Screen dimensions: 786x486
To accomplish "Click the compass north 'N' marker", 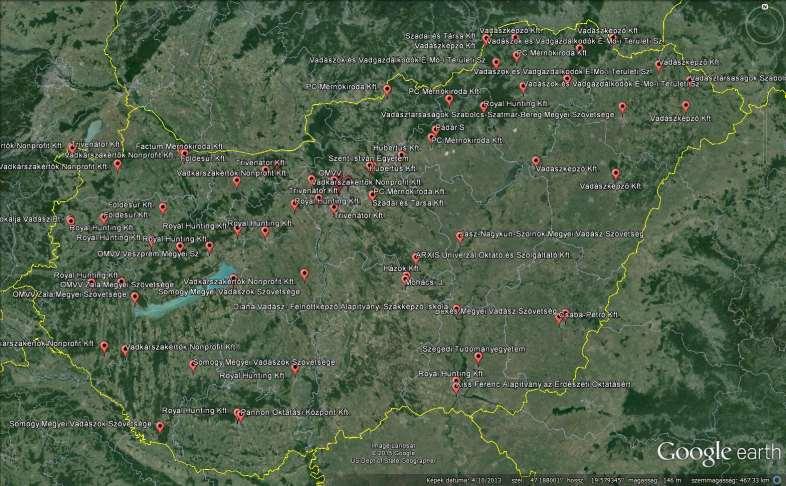I will [x=765, y=7].
